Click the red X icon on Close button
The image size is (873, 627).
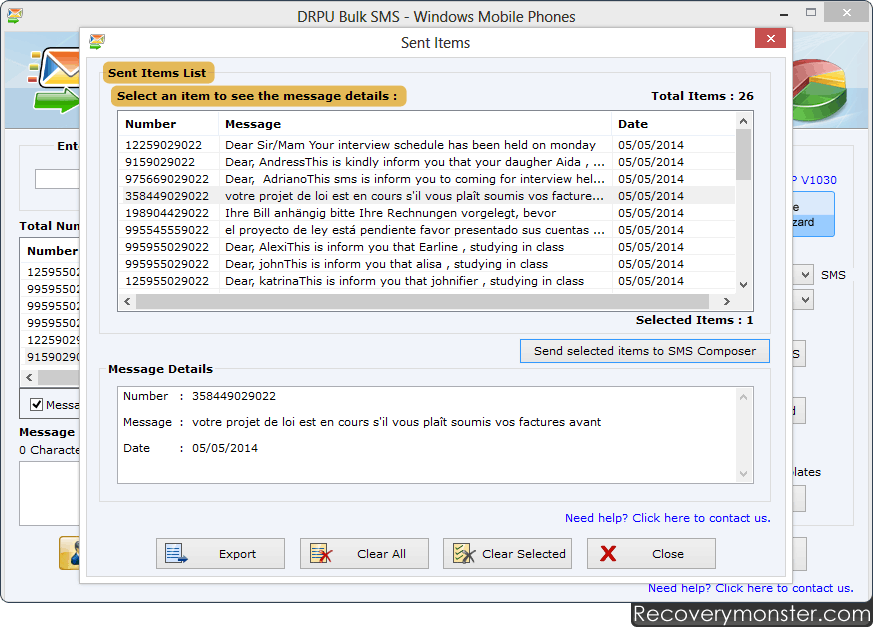(x=608, y=553)
